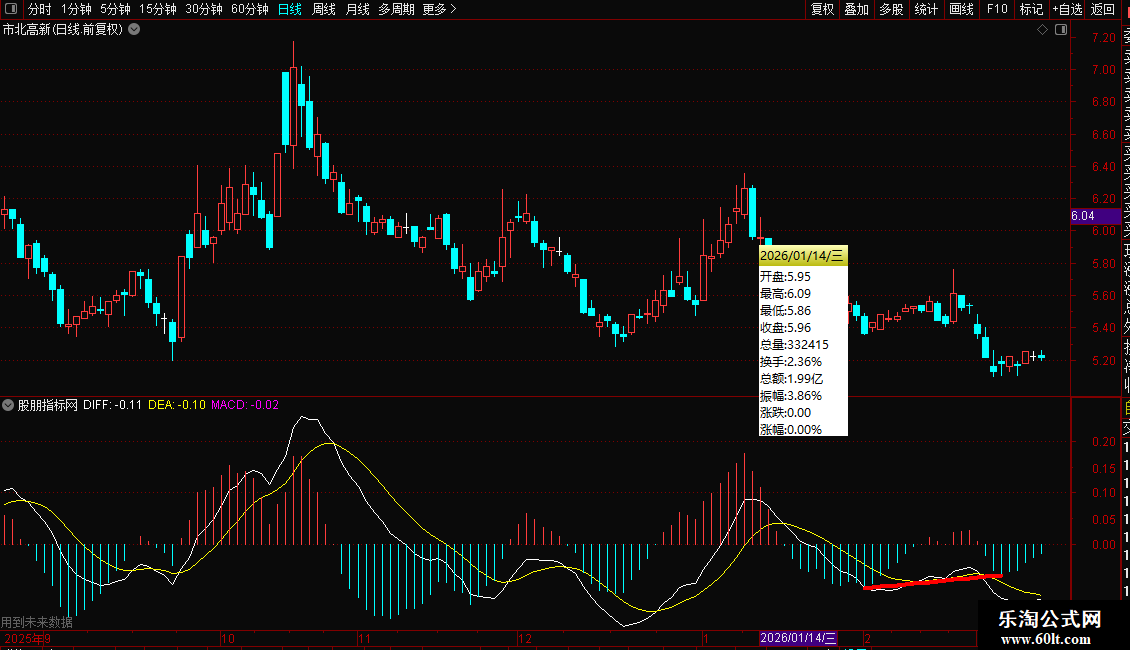Viewport: 1130px width, 650px height.
Task: Add stock via +自选 button
Action: tap(1067, 9)
